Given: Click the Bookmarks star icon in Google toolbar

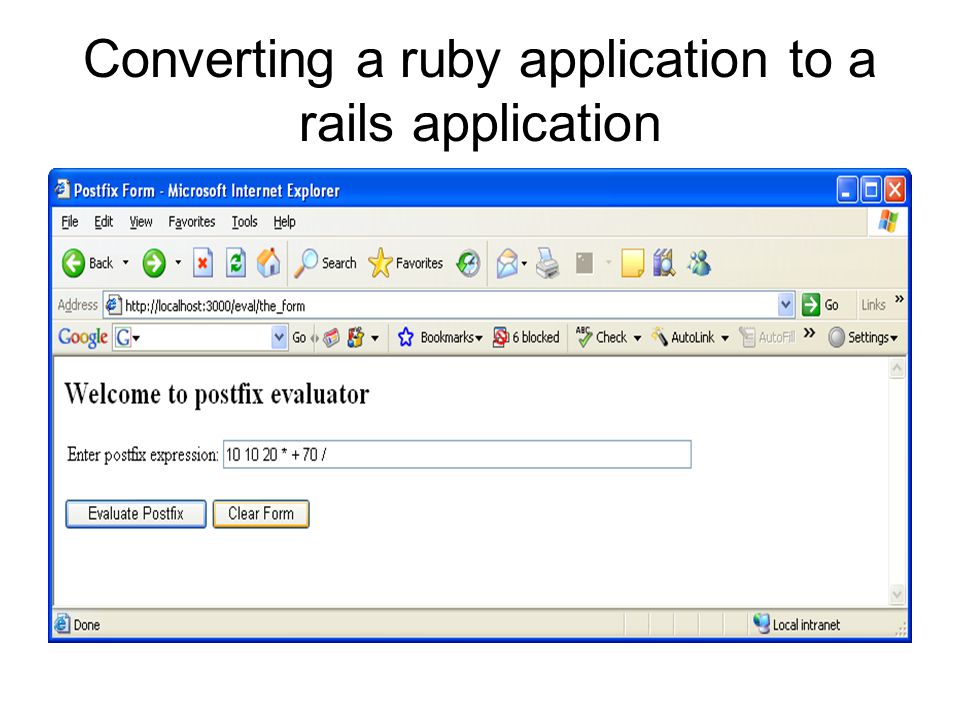Looking at the screenshot, I should tap(405, 337).
